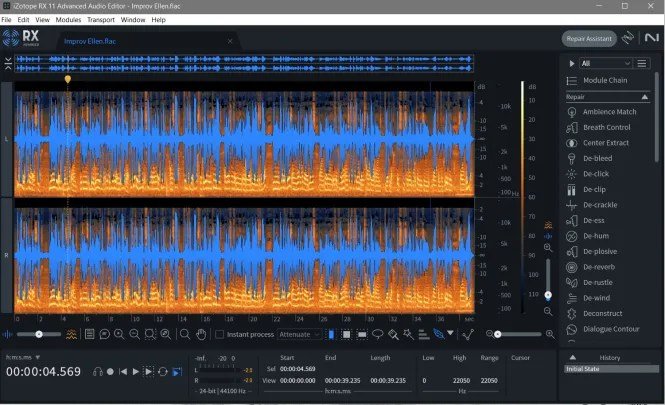Open the Modules menu

point(69,20)
